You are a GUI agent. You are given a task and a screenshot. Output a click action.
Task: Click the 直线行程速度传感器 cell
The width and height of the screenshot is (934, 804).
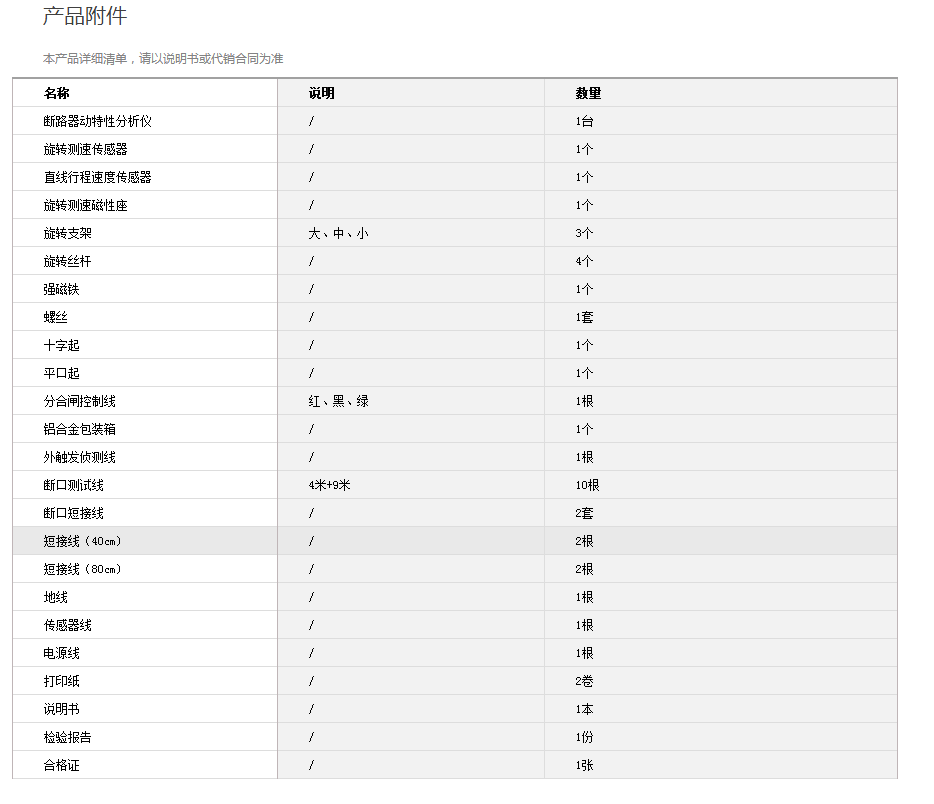[97, 177]
